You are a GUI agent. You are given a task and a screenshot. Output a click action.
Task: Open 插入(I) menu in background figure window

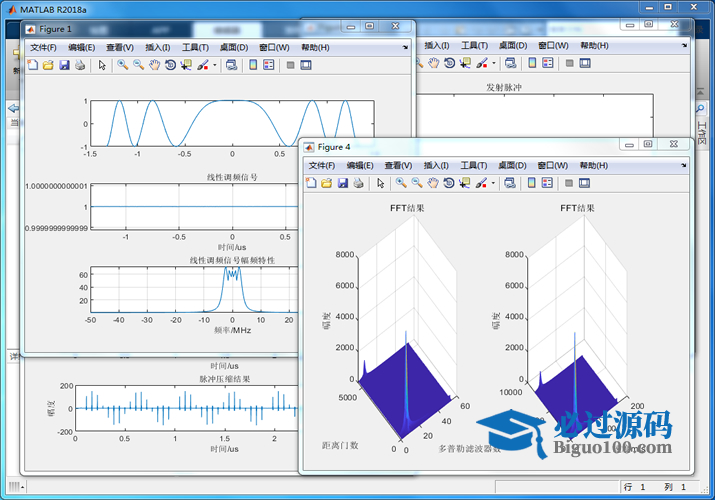coord(437,46)
